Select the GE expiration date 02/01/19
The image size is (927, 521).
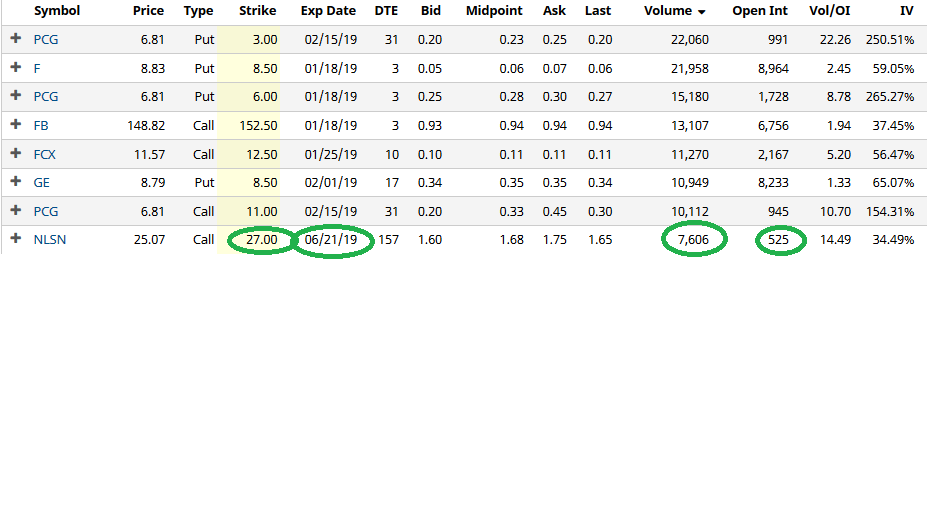[x=331, y=182]
